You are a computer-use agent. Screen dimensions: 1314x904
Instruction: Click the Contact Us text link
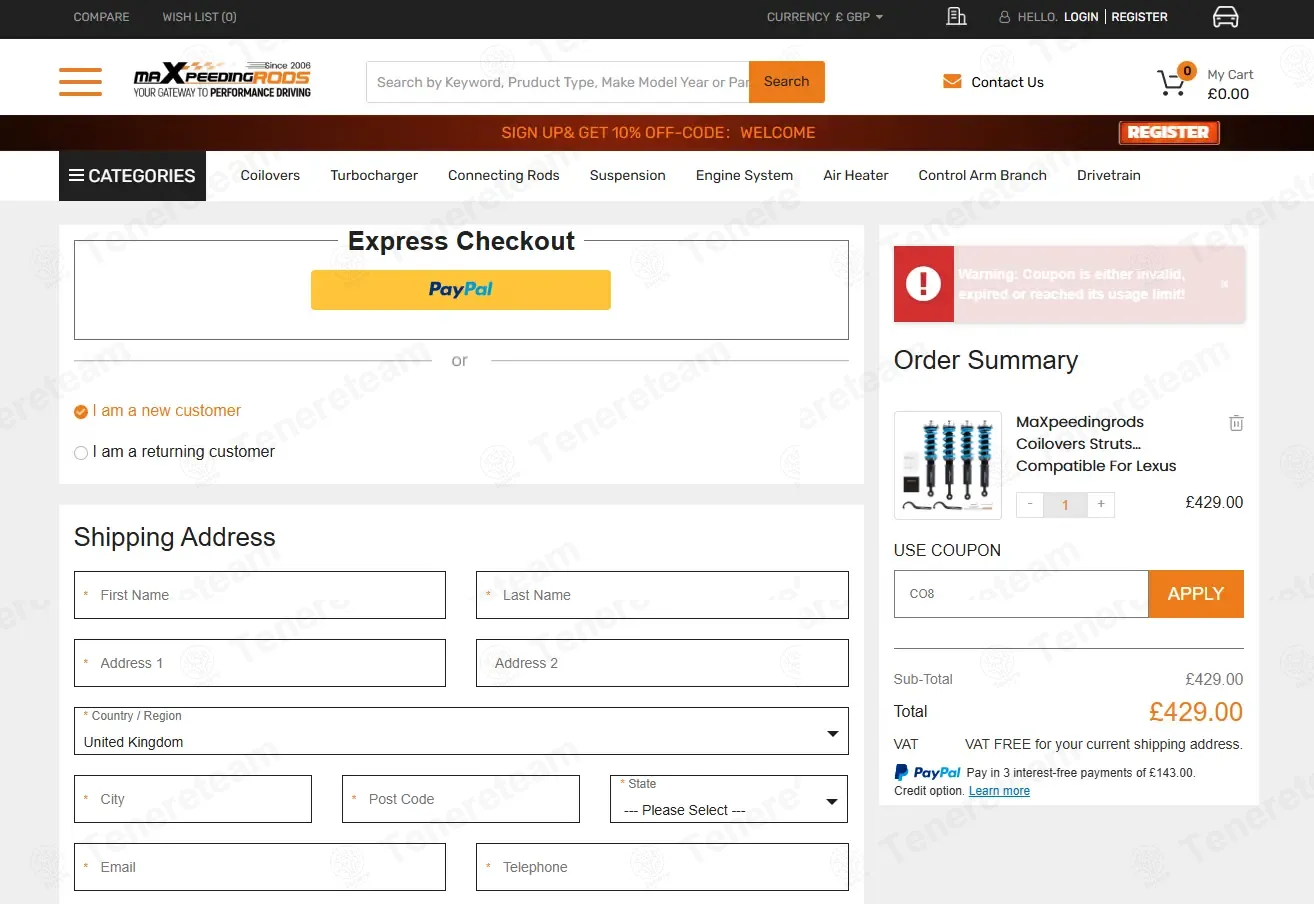coord(1007,82)
